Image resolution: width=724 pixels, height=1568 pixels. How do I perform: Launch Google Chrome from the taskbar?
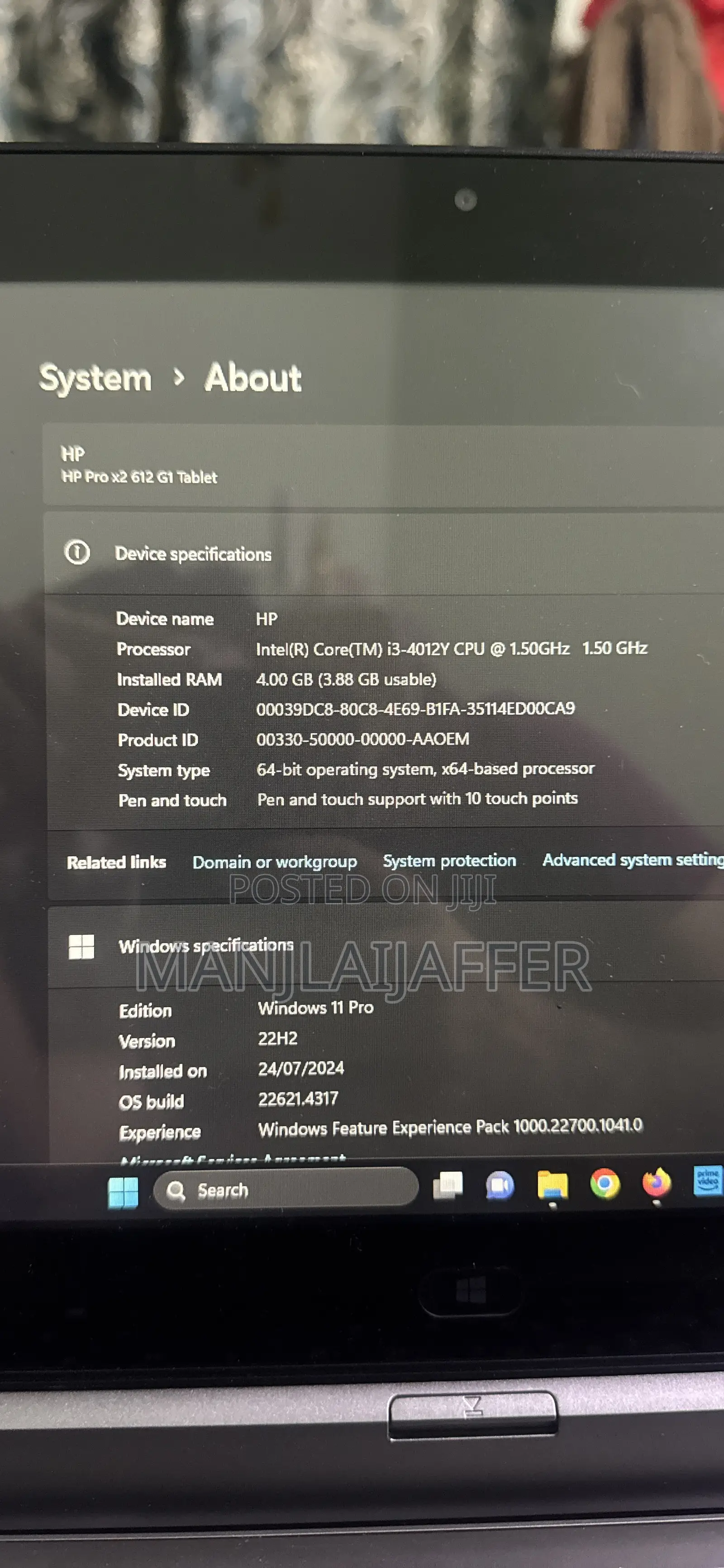[605, 1184]
